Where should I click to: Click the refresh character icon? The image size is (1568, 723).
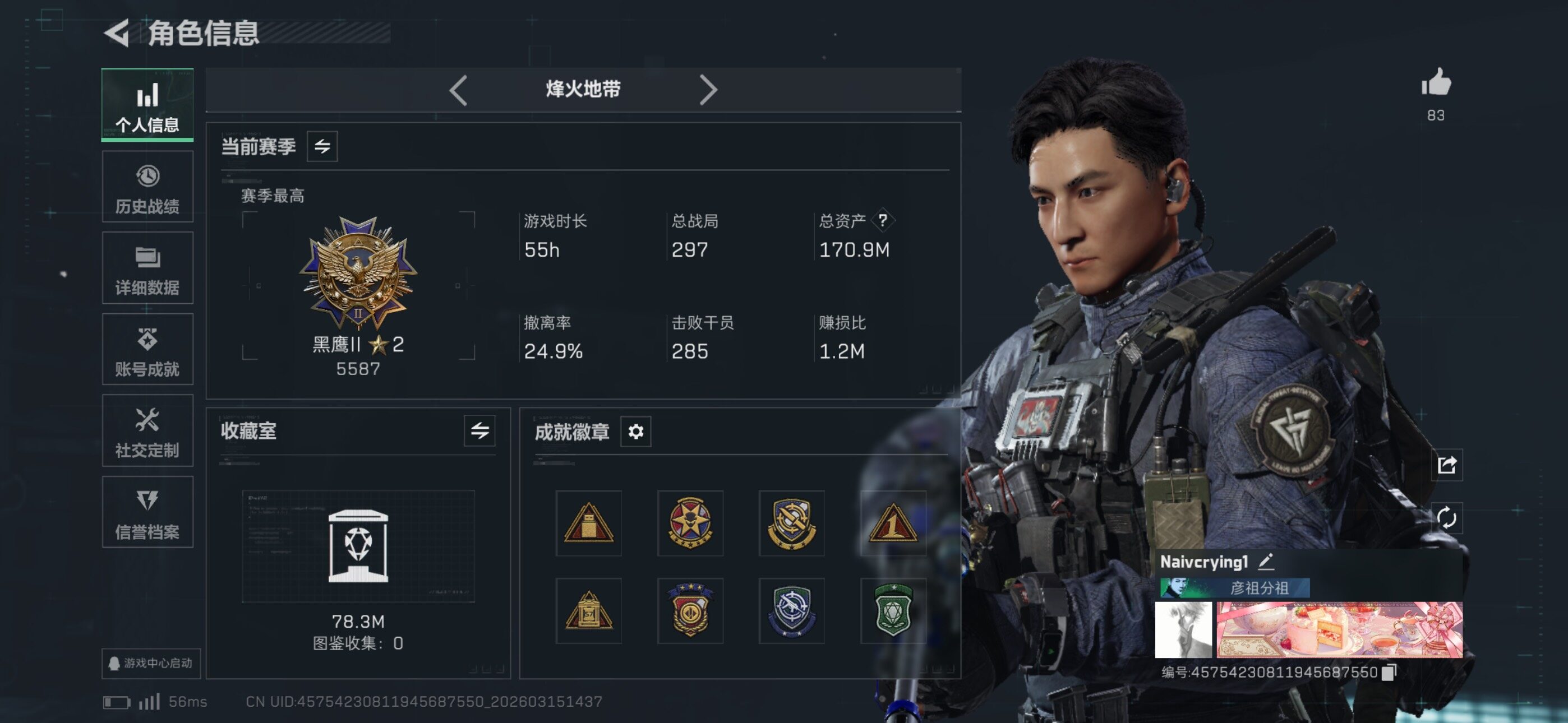point(1446,518)
